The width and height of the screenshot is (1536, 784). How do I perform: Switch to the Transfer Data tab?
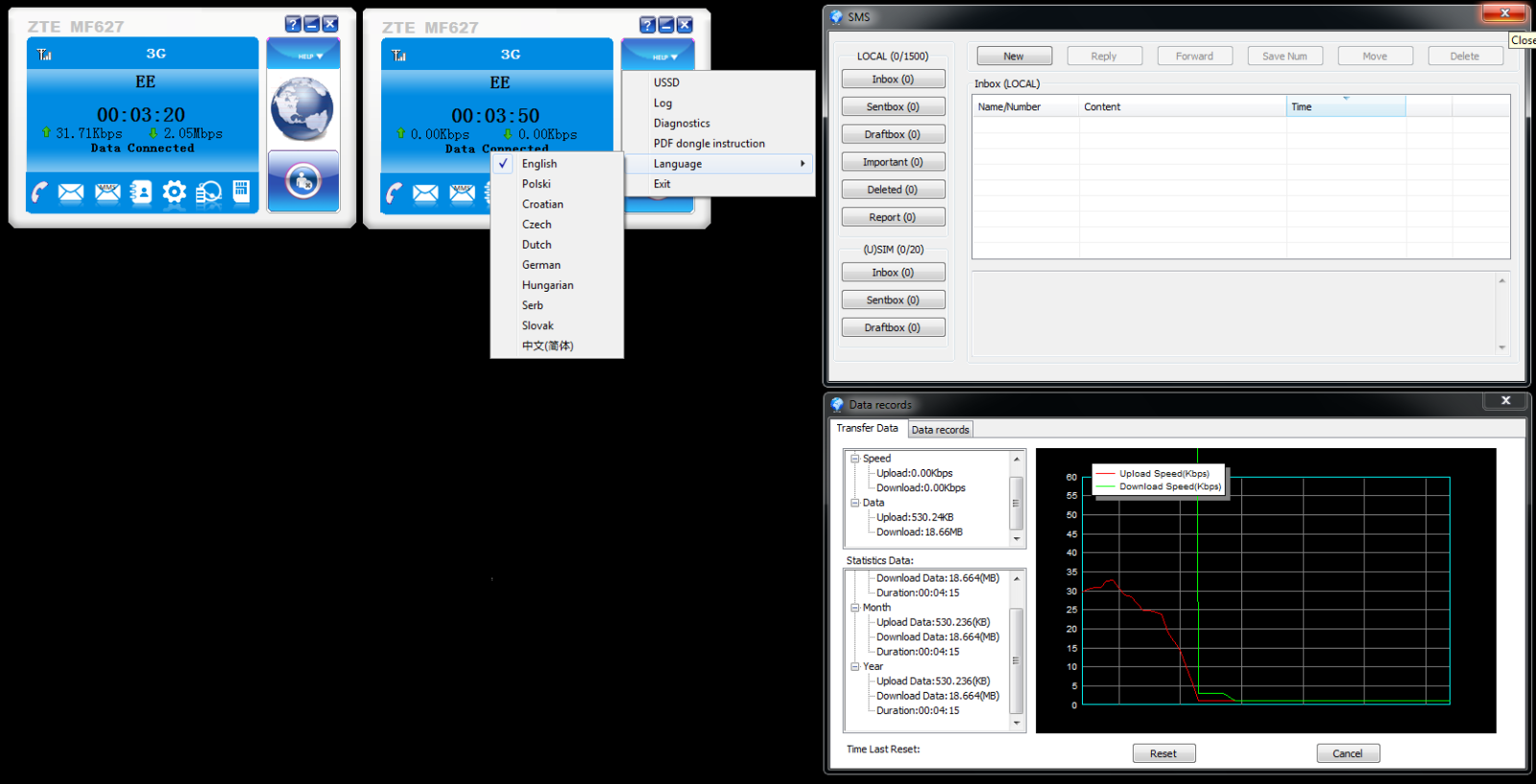click(867, 428)
